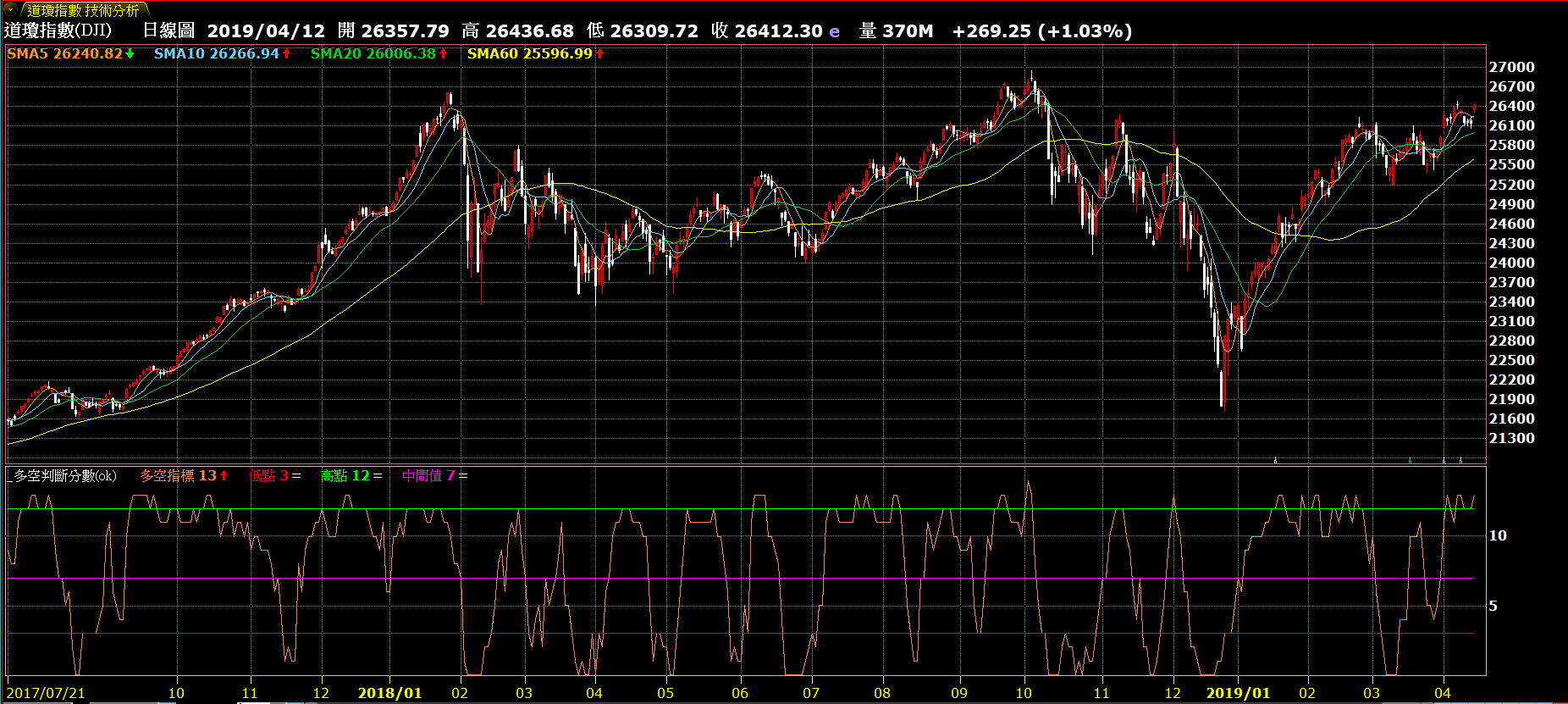Select the SMA5 orange legend label

pos(64,53)
